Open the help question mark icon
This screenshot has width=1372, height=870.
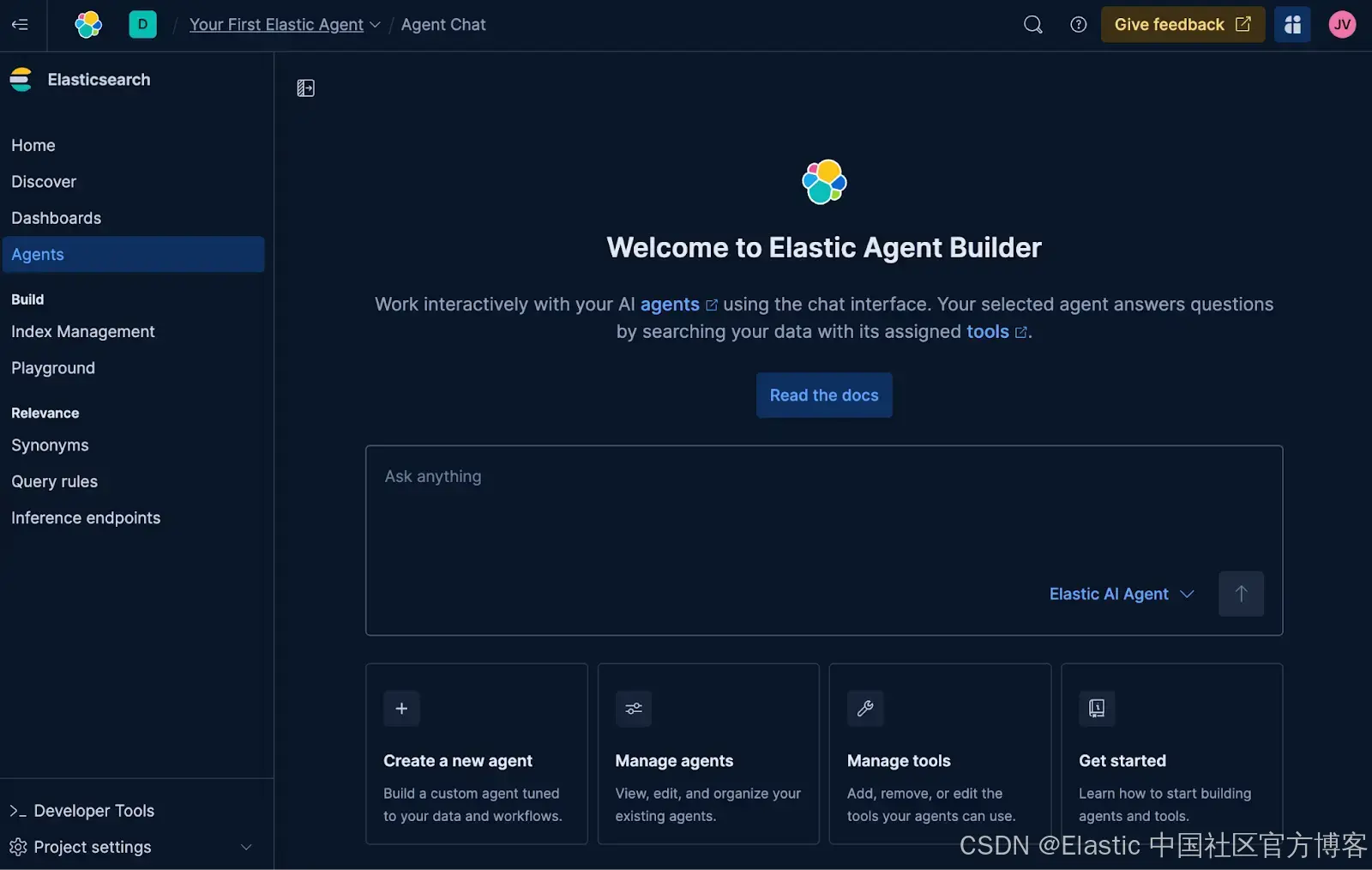coord(1079,24)
